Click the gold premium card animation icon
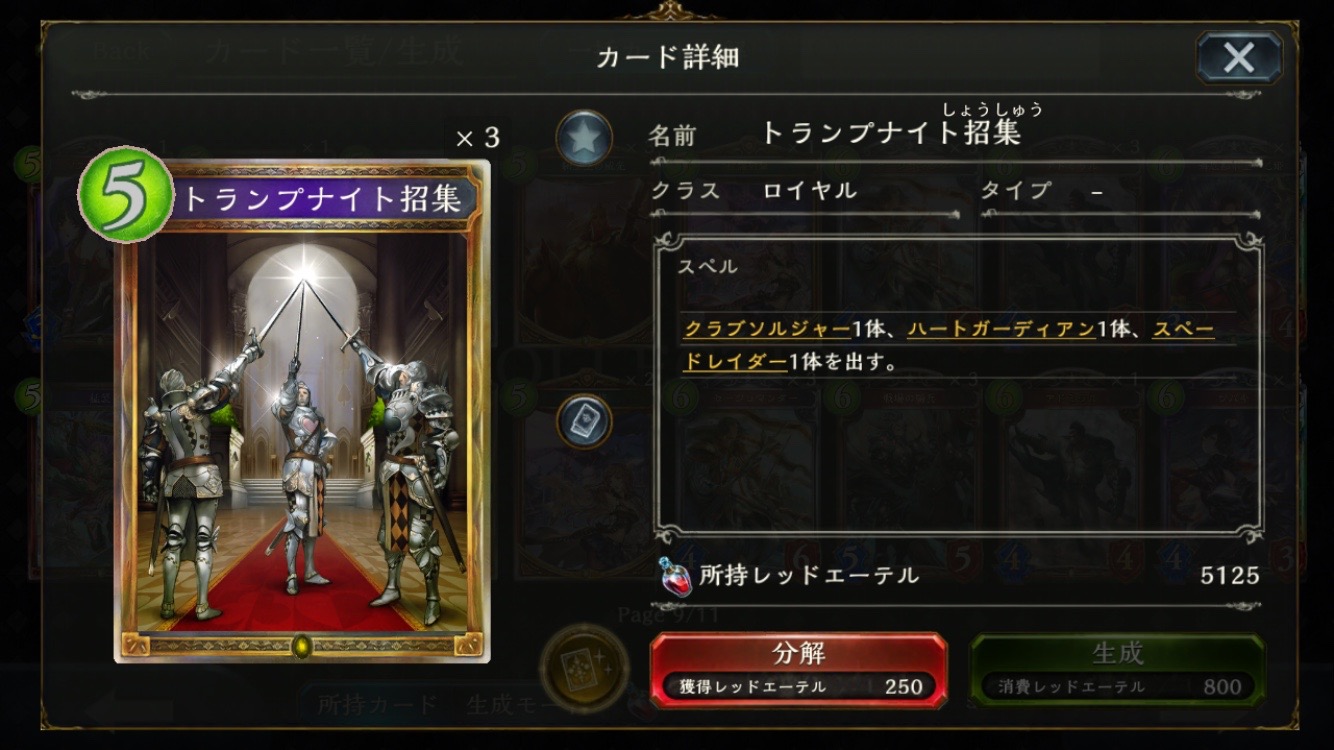 click(584, 670)
